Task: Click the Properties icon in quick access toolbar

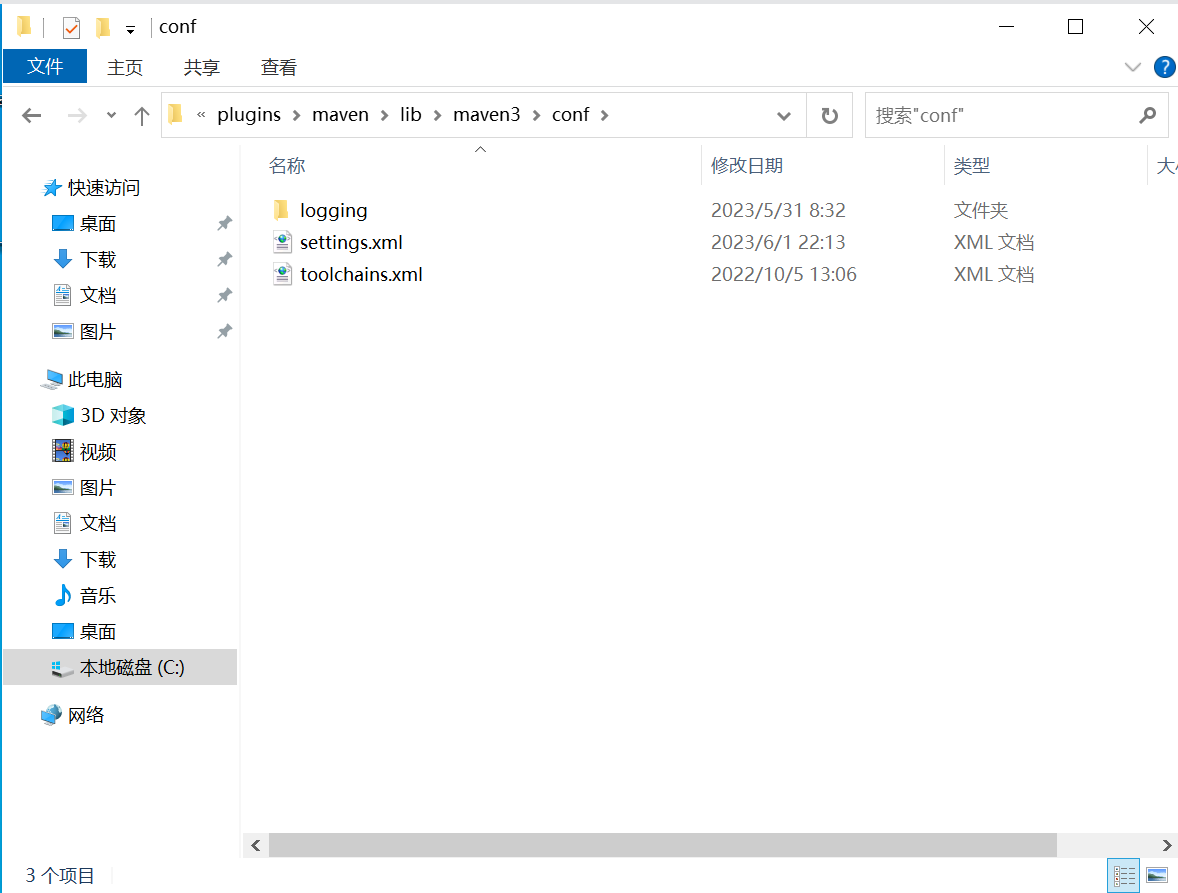Action: pyautogui.click(x=71, y=27)
